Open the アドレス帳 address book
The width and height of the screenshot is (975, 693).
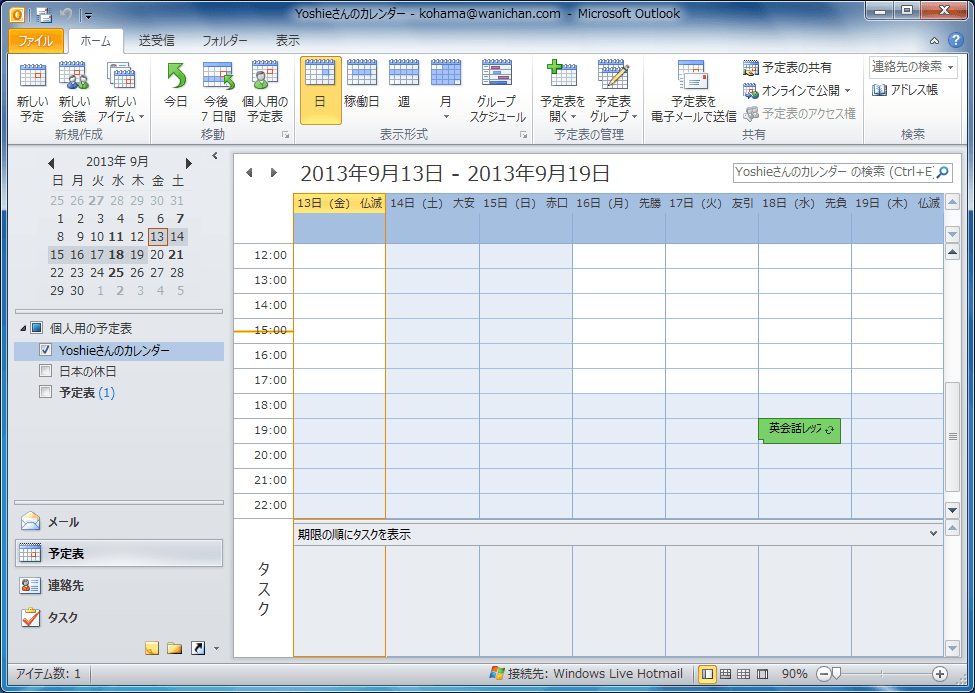pyautogui.click(x=905, y=90)
